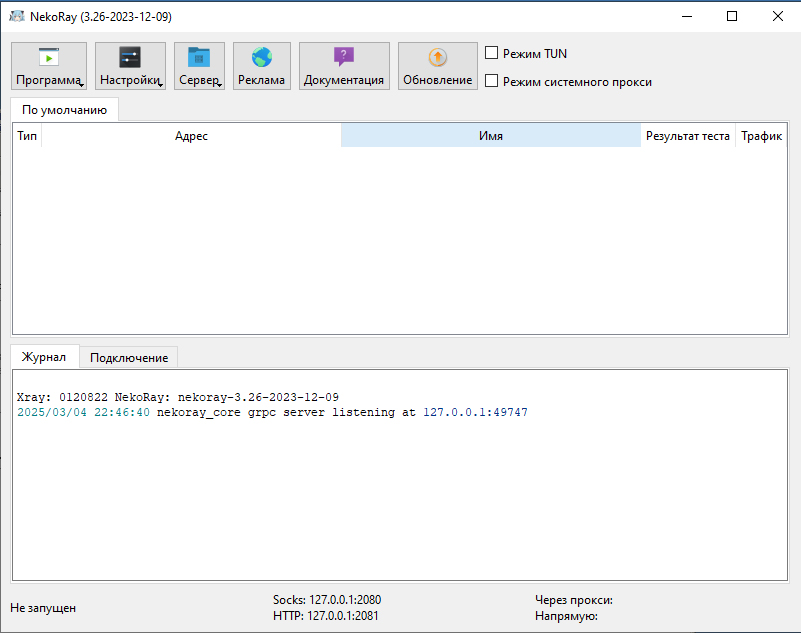Click Обновление orange arrow icon

click(x=438, y=58)
